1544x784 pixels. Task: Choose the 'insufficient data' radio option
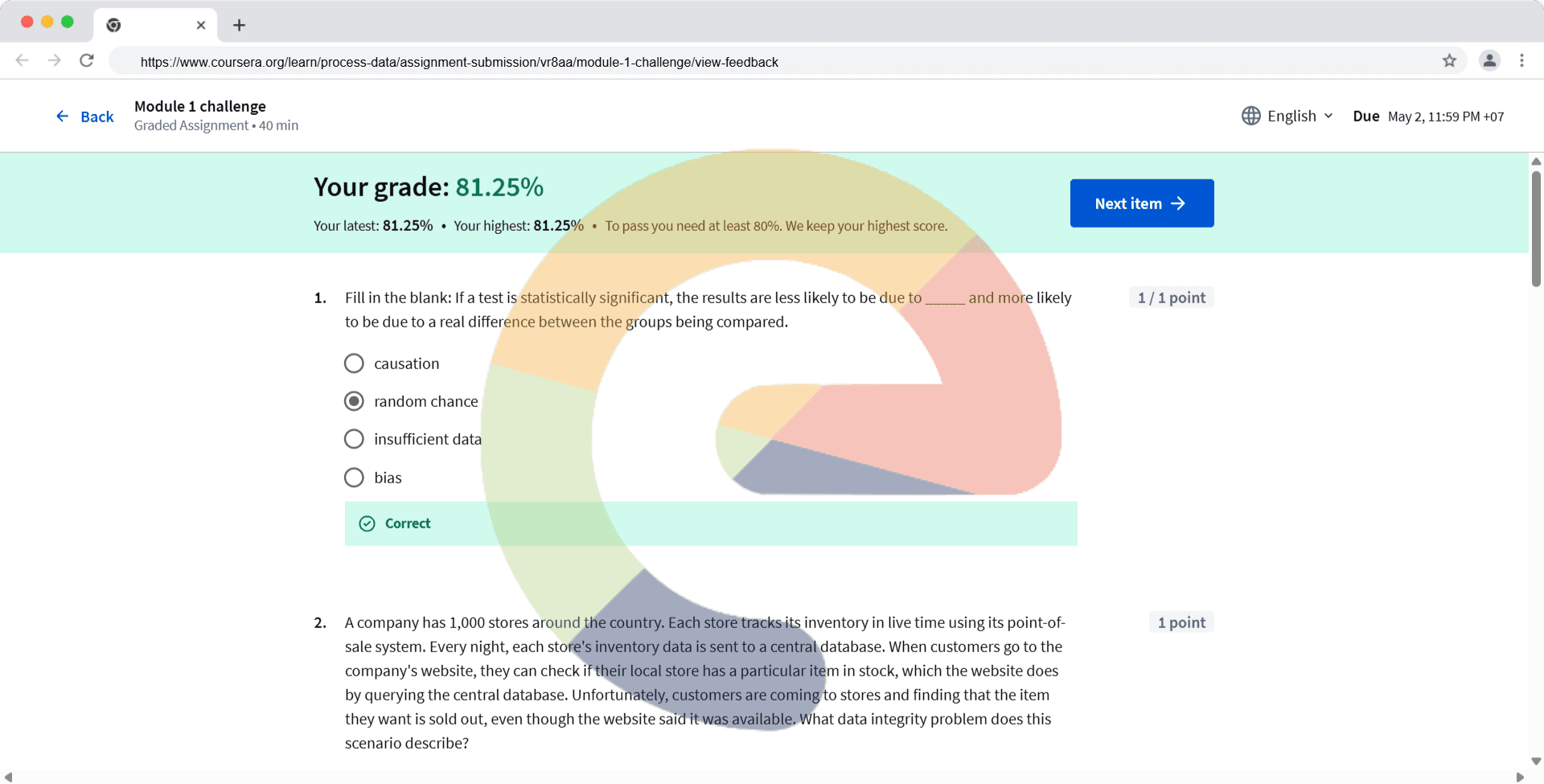coord(354,439)
